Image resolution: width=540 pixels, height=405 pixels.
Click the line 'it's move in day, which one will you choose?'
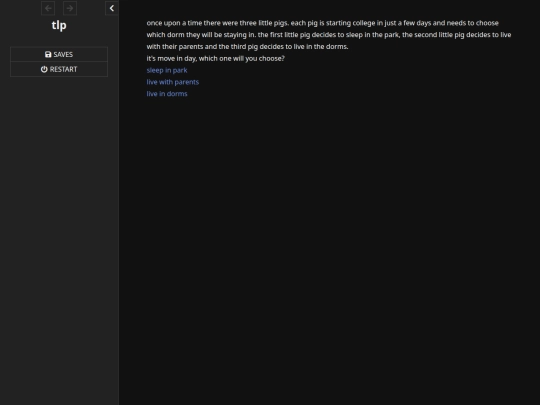point(216,59)
